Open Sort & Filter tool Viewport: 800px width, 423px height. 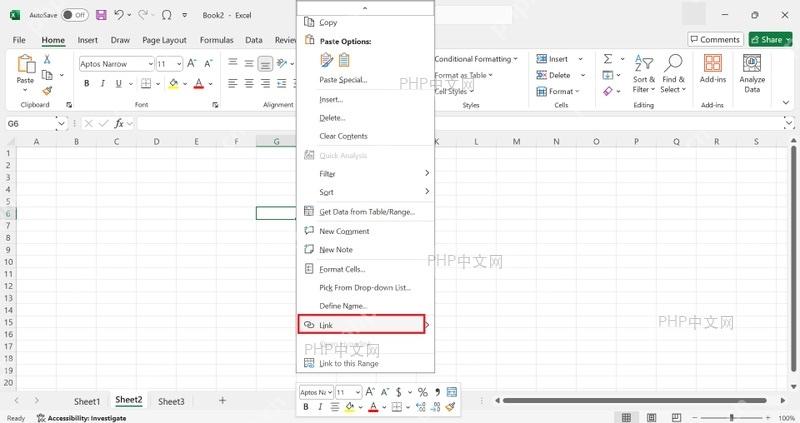pyautogui.click(x=644, y=74)
